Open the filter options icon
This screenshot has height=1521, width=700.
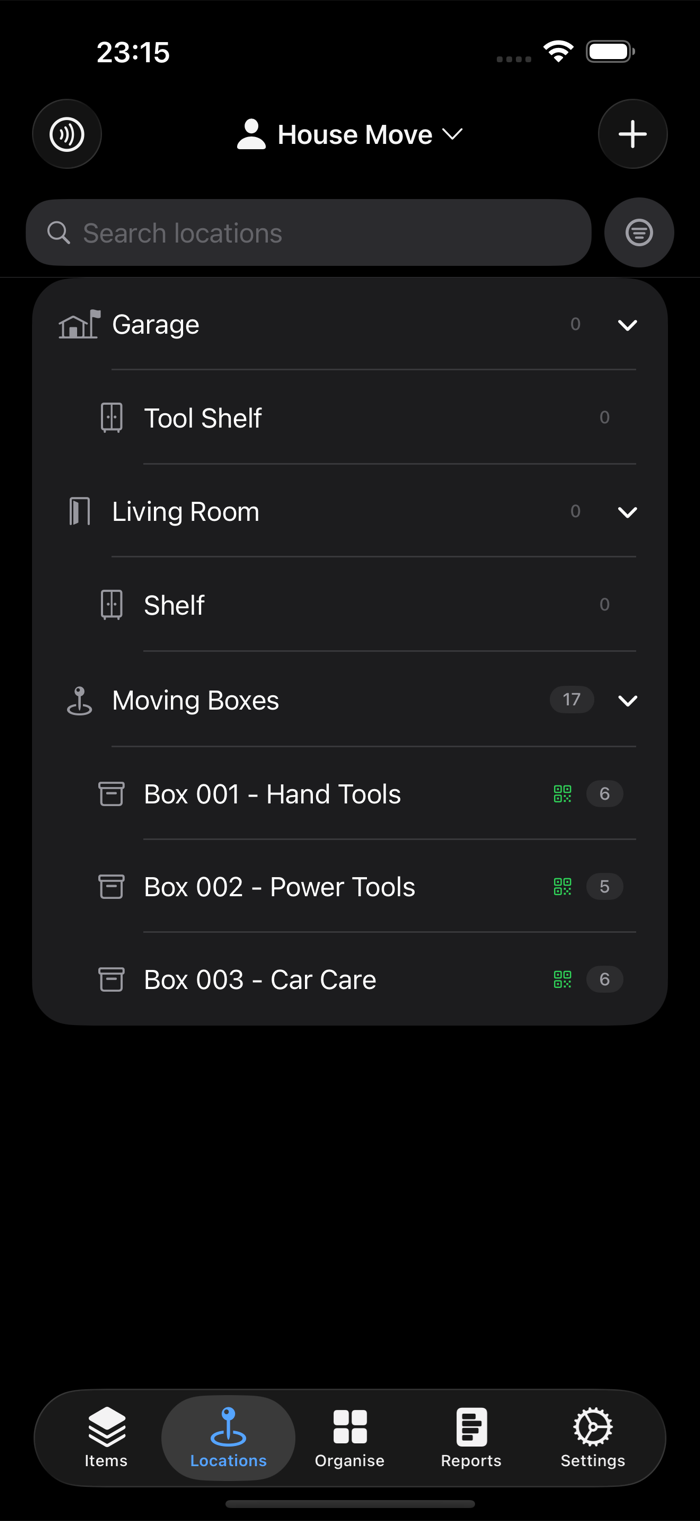[639, 233]
